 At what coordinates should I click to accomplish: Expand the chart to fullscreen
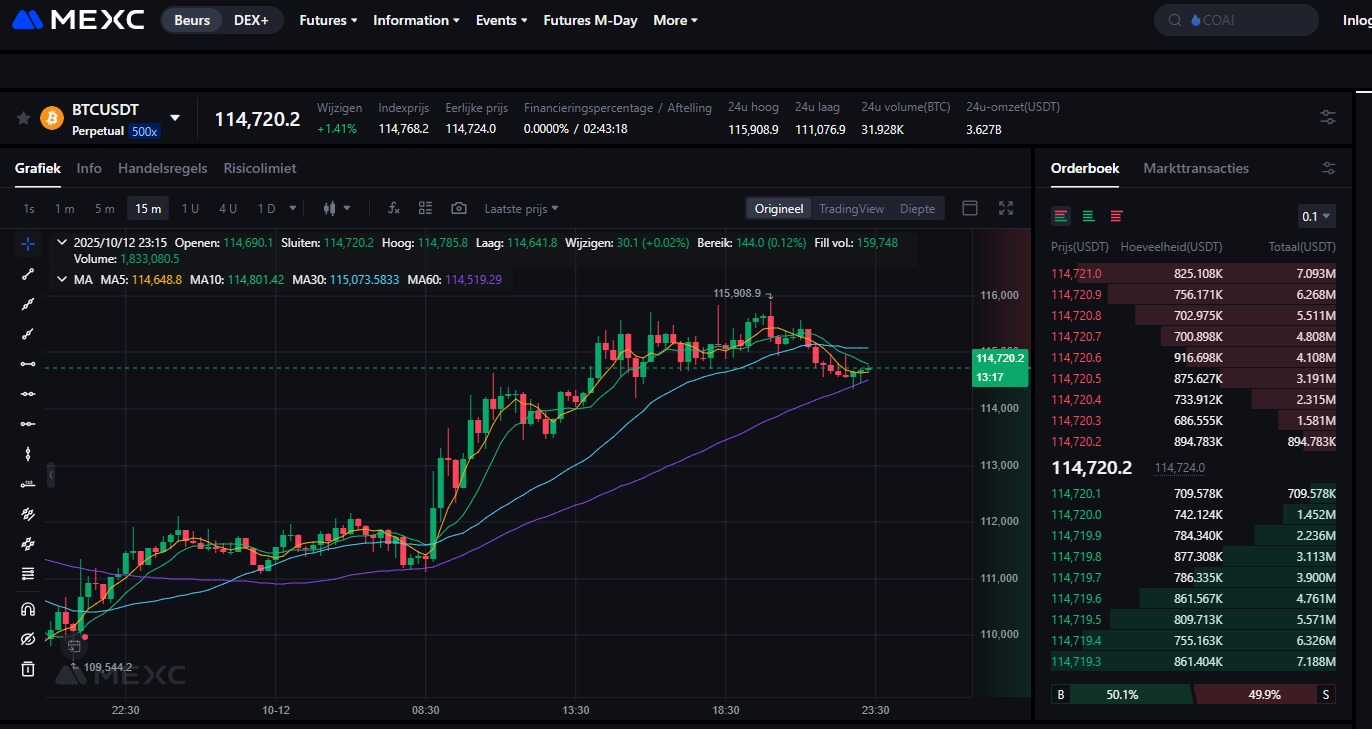click(x=1005, y=208)
